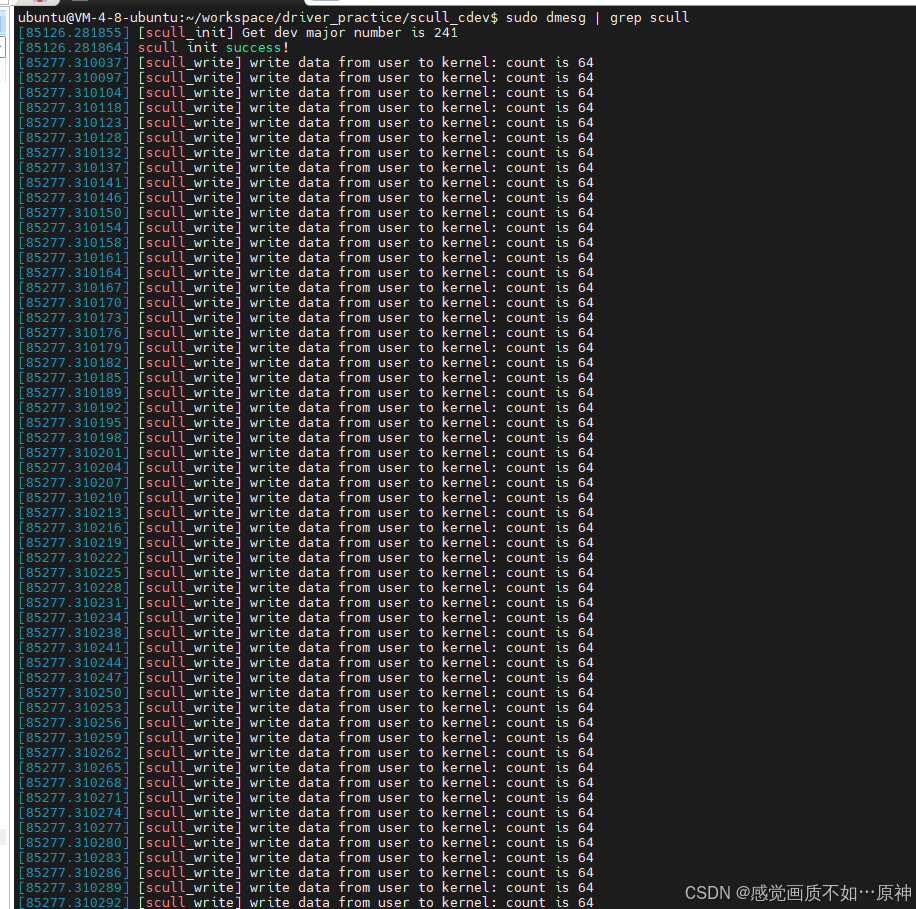
Task: Click the log line stamped 85277.310141
Action: 306,183
